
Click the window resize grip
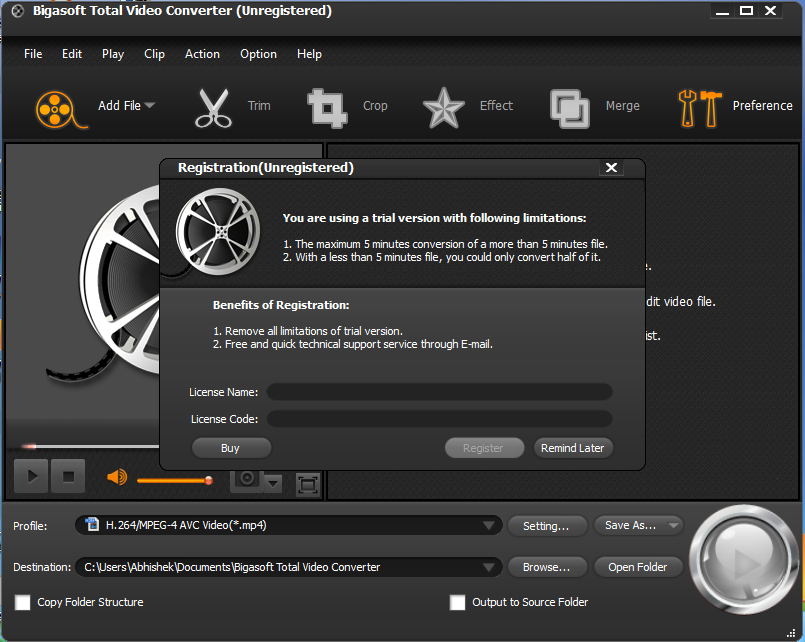791,633
